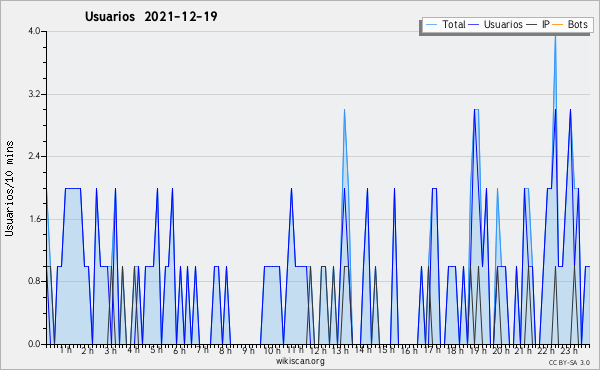Click the 0.8 y-axis value

point(34,282)
